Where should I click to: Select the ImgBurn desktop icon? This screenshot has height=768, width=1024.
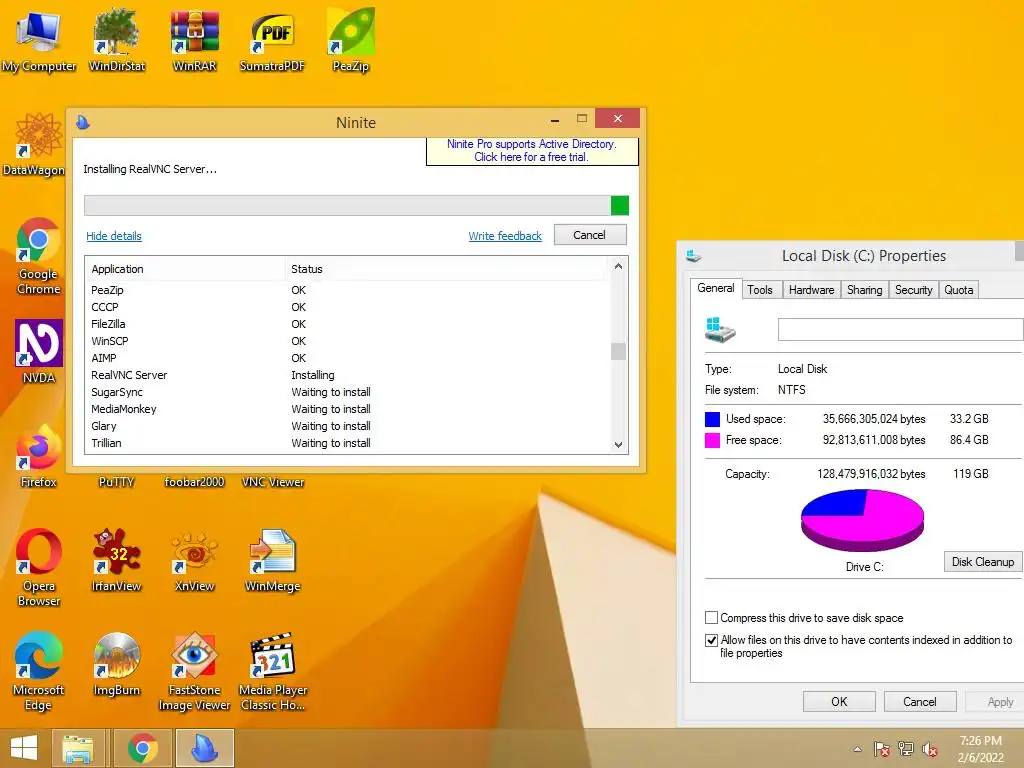coord(117,664)
